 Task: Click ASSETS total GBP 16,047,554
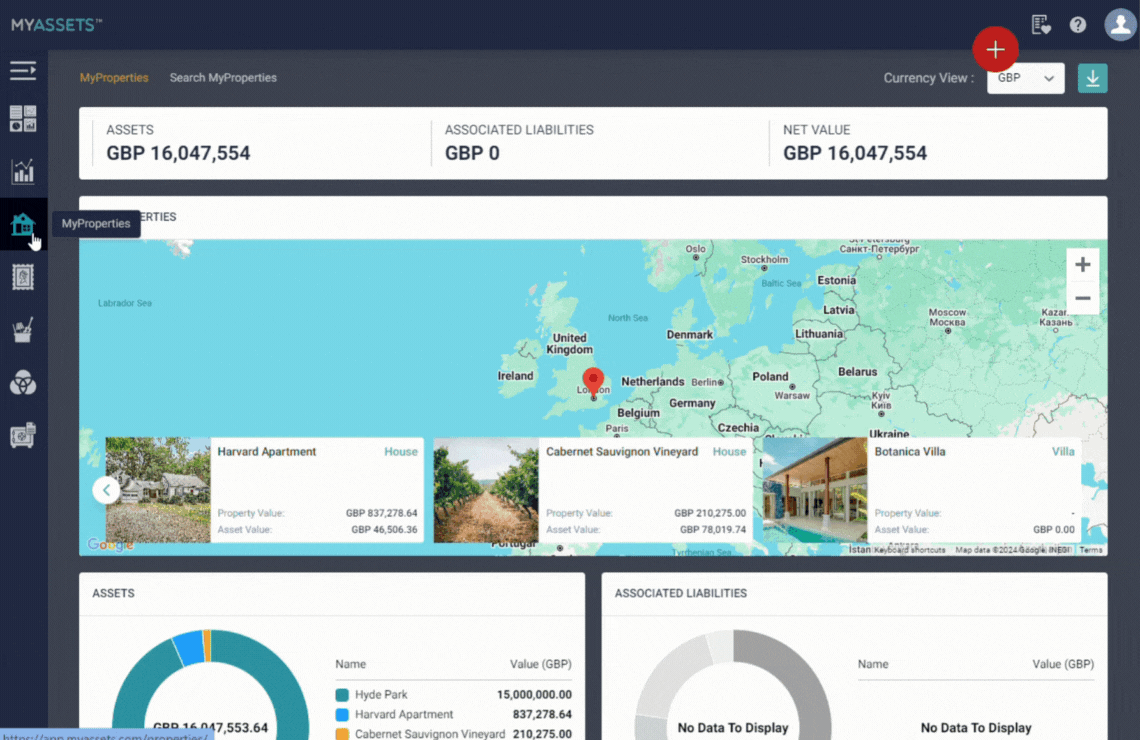click(x=178, y=153)
